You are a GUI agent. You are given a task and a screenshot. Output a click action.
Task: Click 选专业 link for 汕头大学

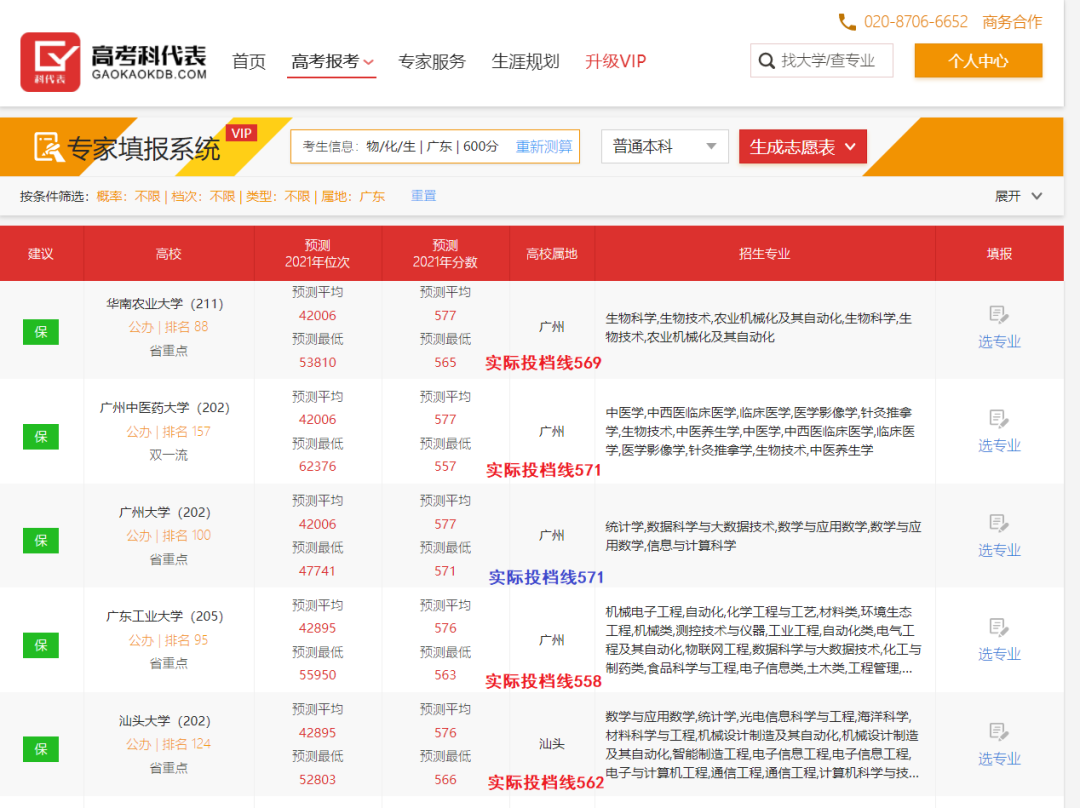coord(999,759)
